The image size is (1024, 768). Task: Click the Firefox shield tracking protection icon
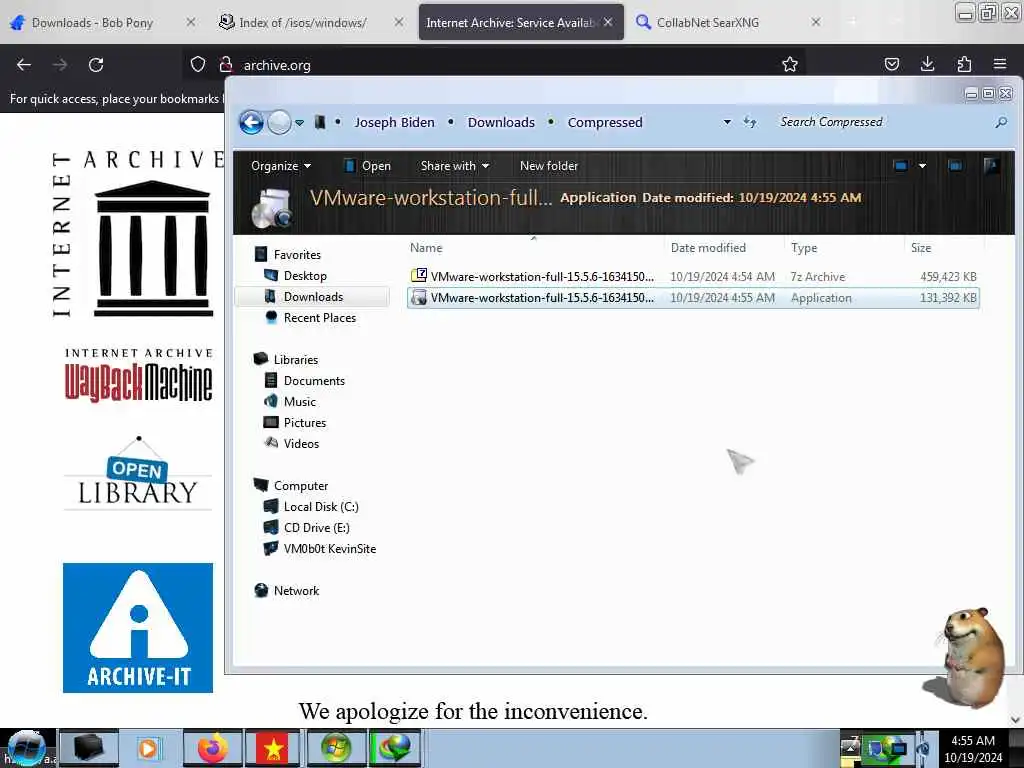tap(198, 65)
